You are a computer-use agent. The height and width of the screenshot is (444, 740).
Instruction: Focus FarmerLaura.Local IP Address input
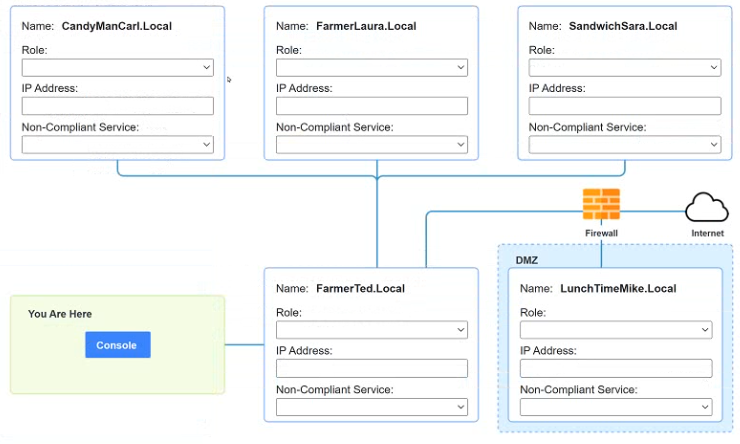tap(372, 106)
